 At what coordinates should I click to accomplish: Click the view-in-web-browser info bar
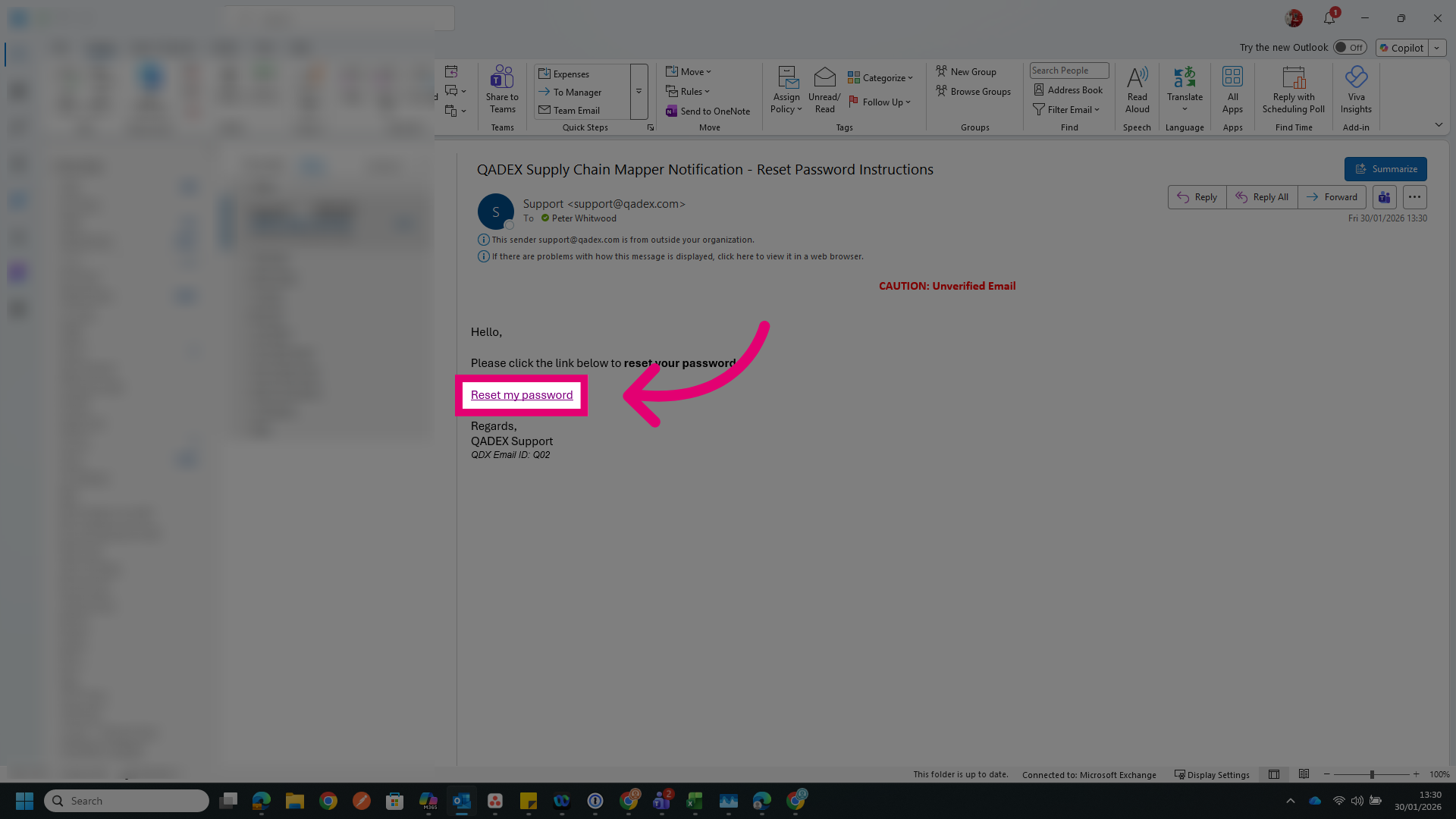point(670,256)
